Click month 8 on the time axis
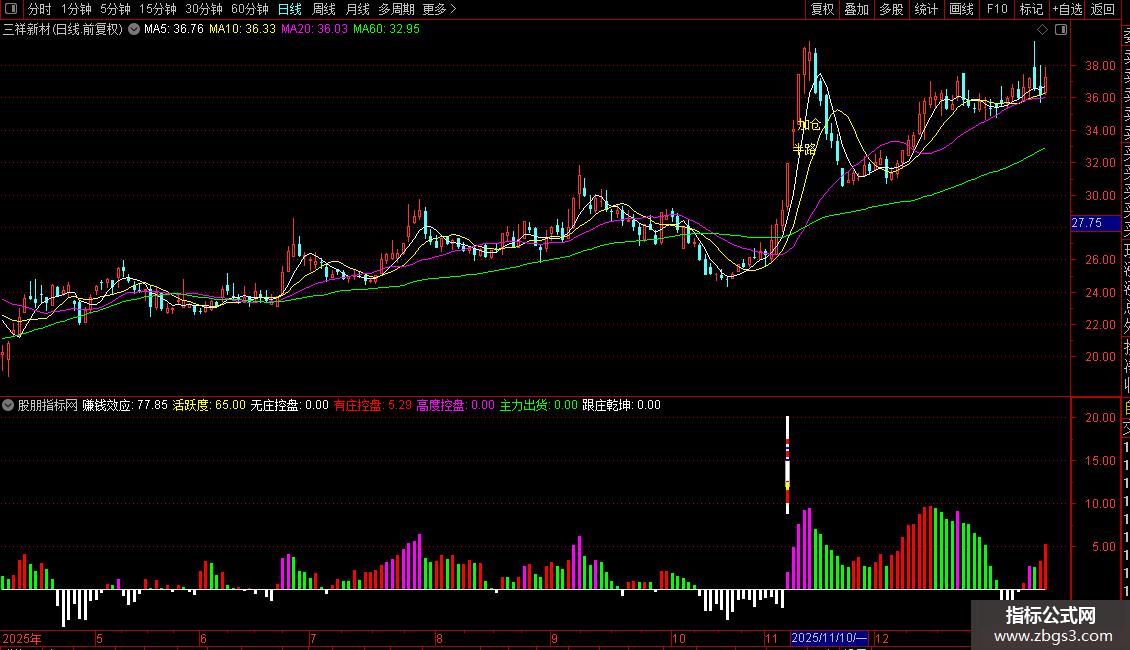 [440, 638]
